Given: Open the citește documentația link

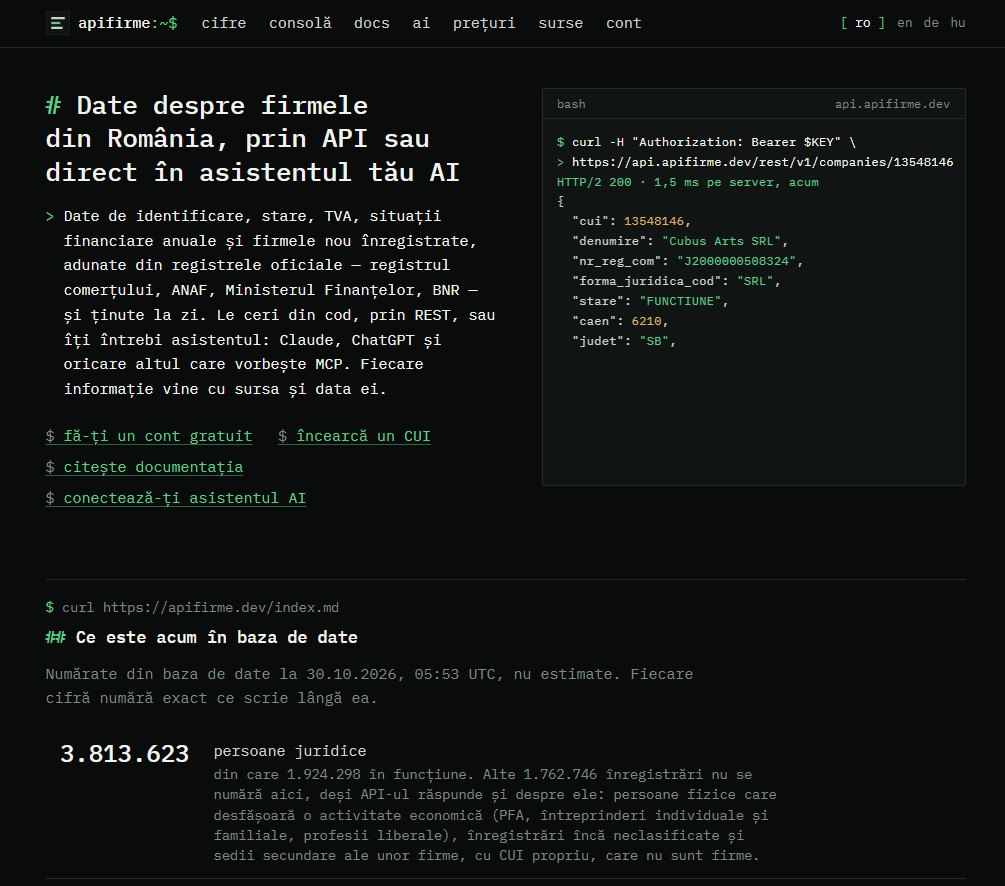Looking at the screenshot, I should click(144, 467).
